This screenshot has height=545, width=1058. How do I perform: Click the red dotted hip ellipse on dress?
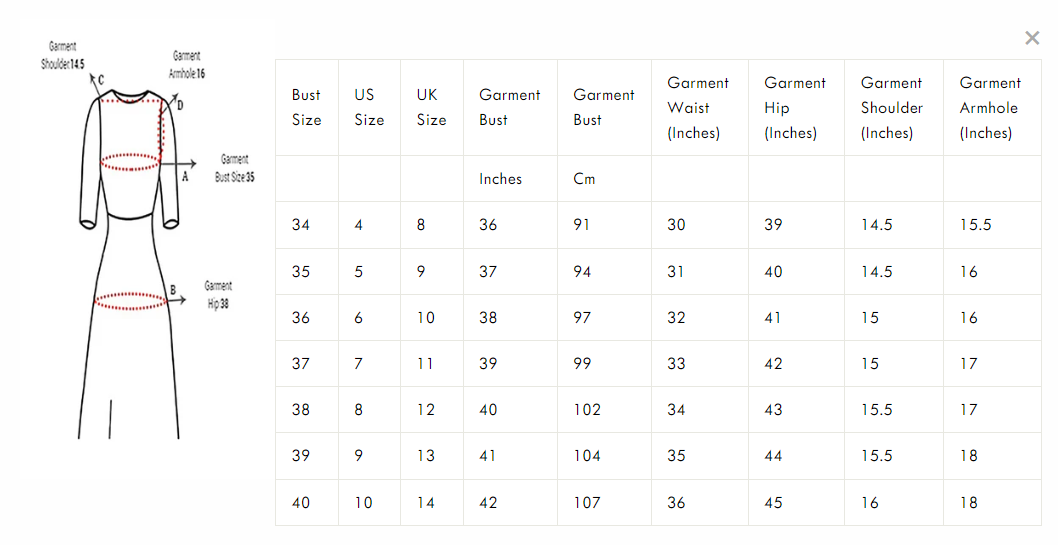(130, 301)
